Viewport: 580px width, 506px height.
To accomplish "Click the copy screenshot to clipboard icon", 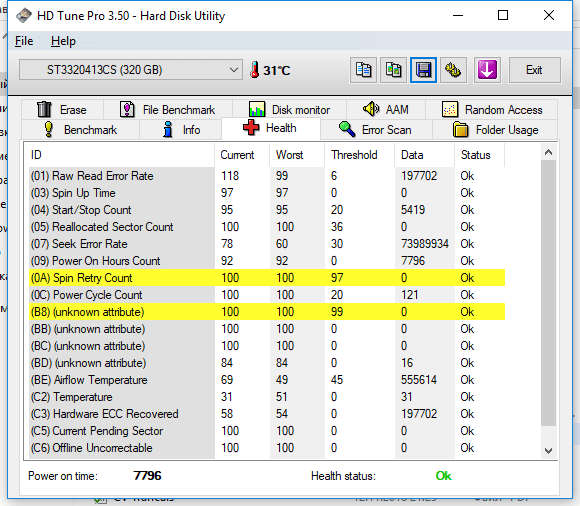I will pos(394,70).
